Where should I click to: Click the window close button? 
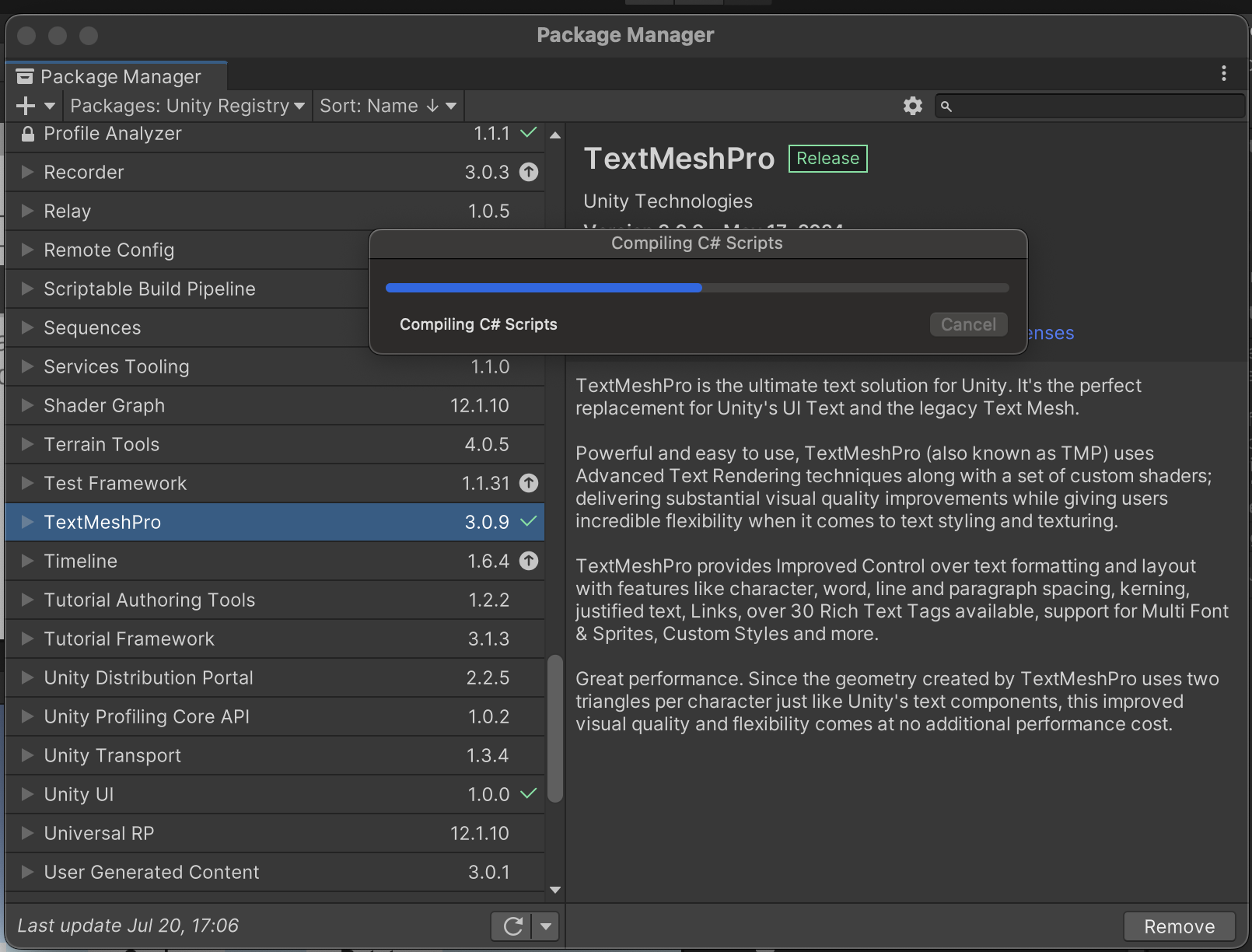click(26, 36)
